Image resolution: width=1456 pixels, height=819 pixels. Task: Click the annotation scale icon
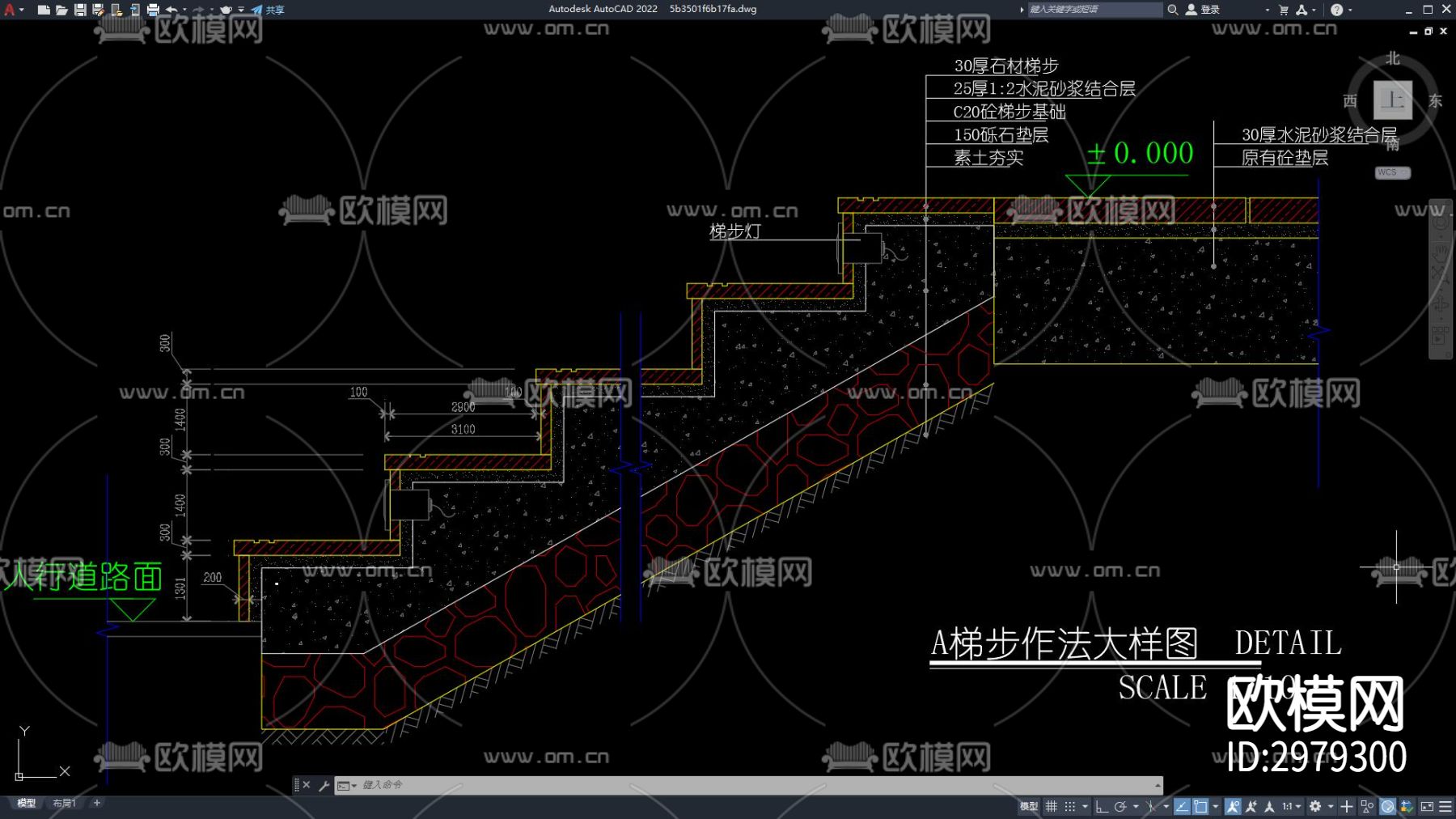point(1269,806)
